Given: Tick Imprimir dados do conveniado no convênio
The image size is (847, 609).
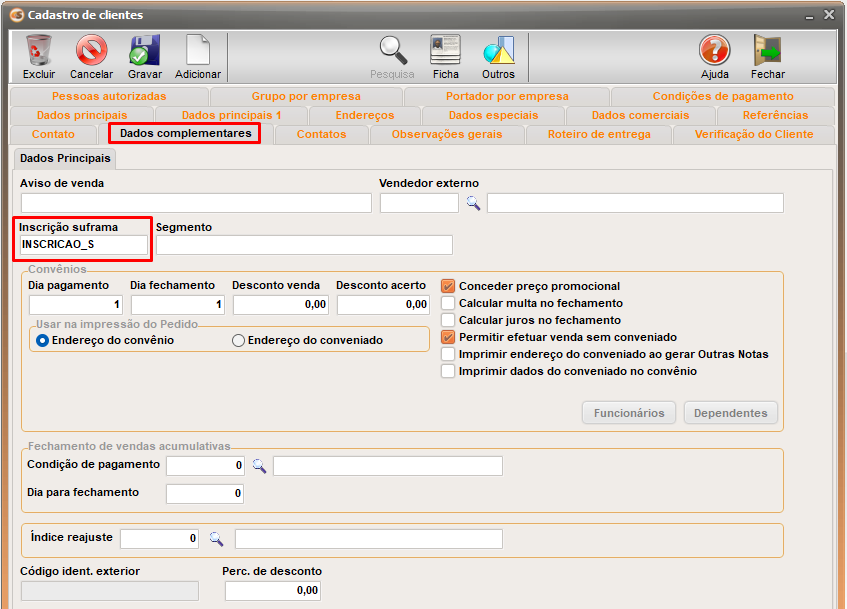Looking at the screenshot, I should click(448, 371).
